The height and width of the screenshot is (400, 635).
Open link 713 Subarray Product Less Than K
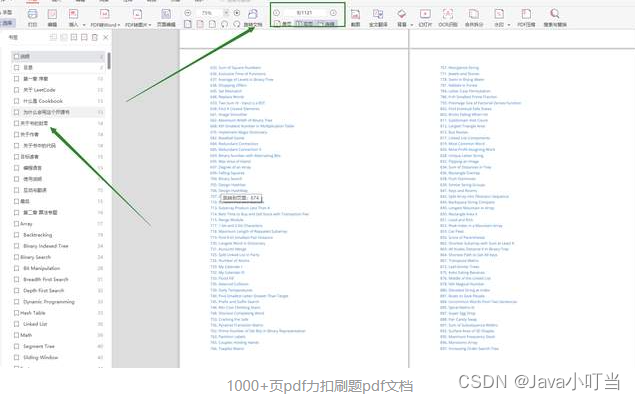(x=240, y=208)
